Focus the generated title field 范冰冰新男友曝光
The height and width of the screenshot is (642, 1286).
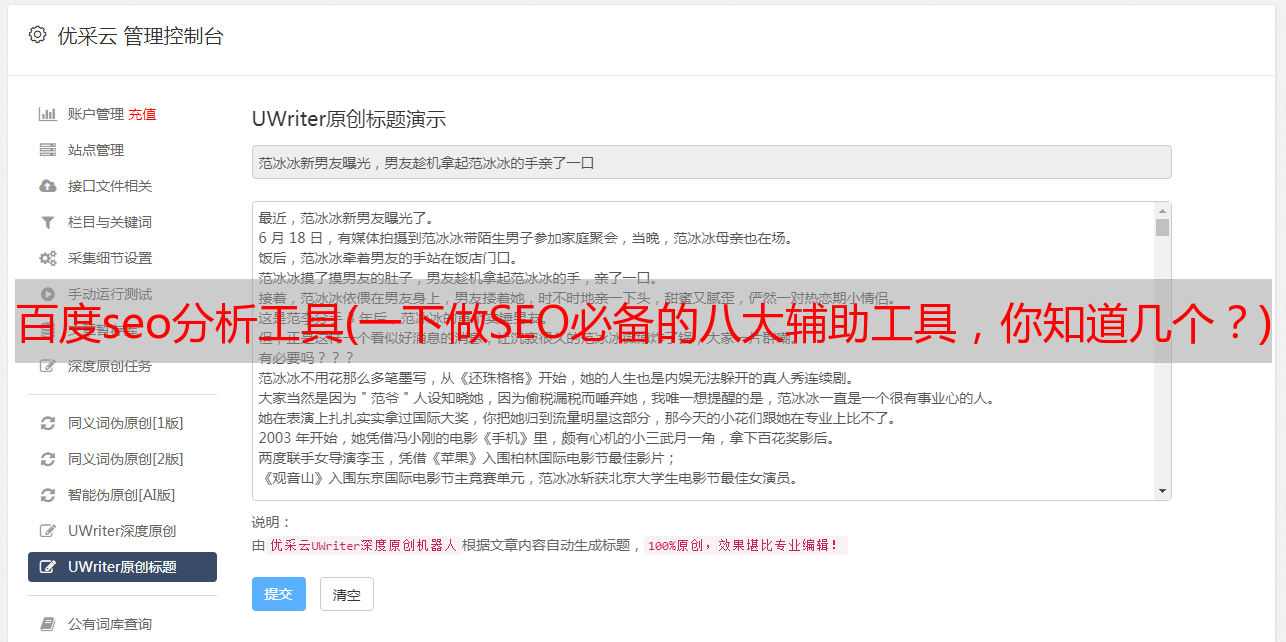click(711, 162)
